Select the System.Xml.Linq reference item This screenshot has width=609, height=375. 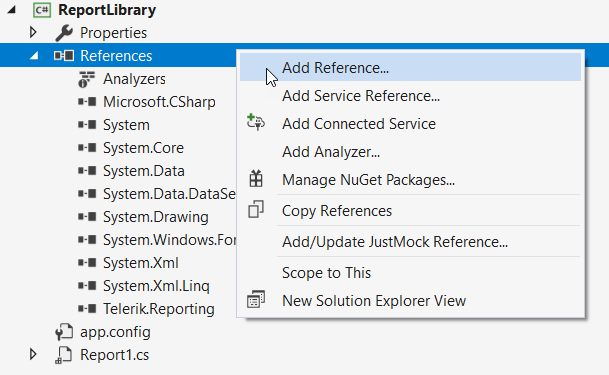[x=156, y=286]
